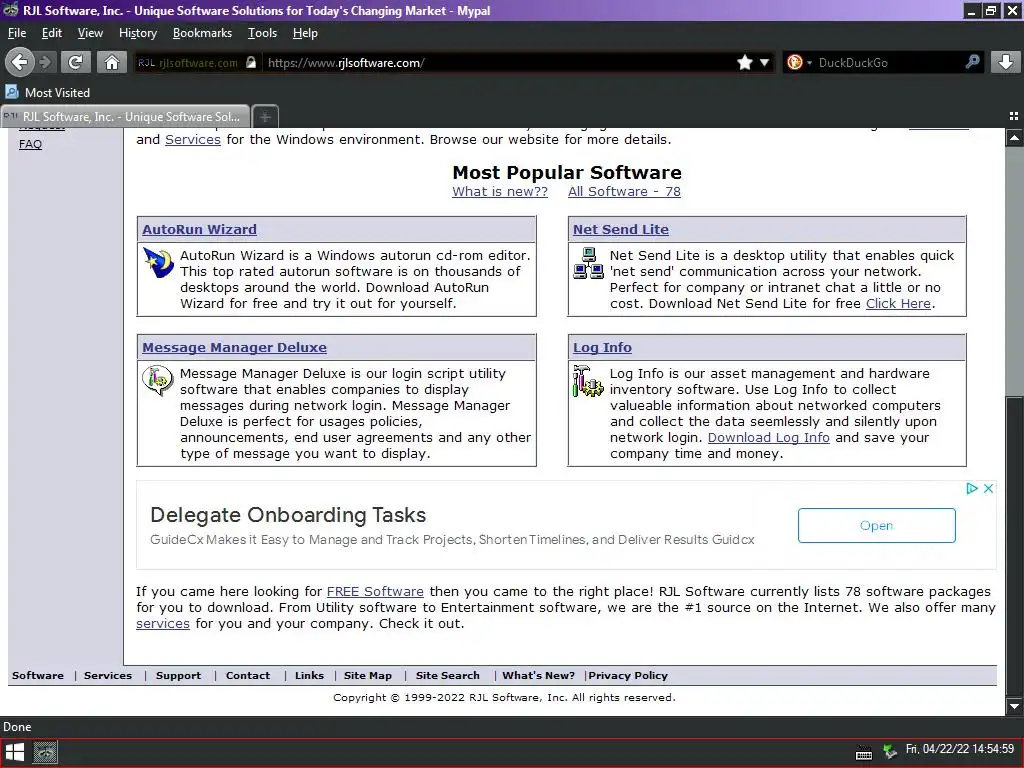Click the taskbar date and time

click(x=959, y=749)
